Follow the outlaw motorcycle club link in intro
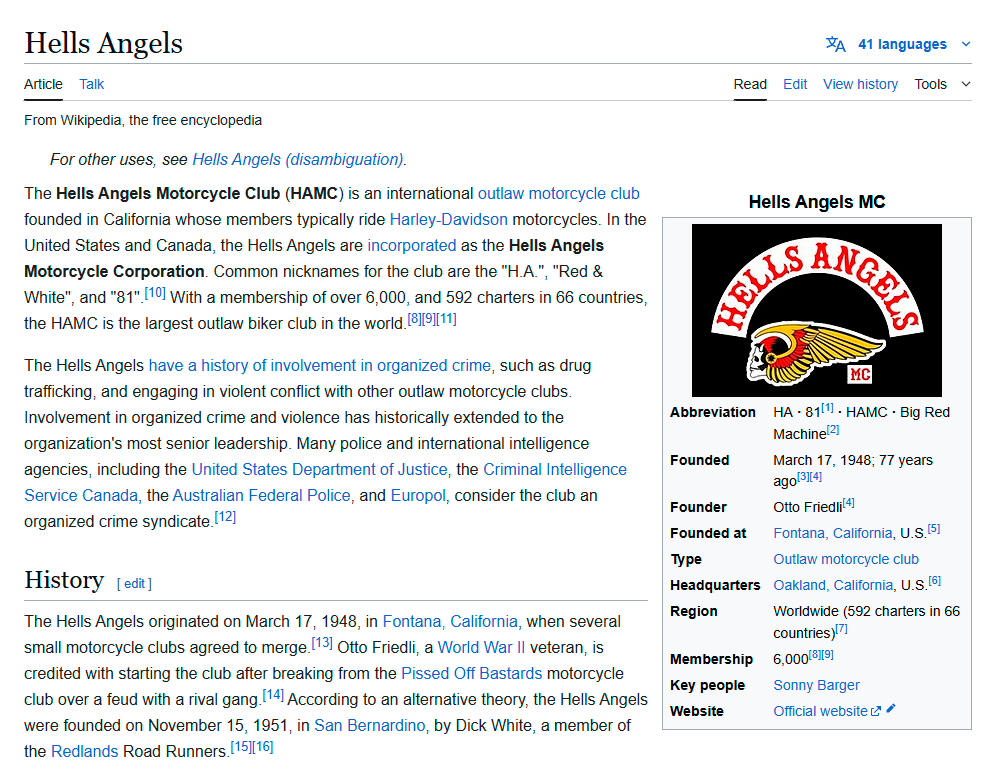The height and width of the screenshot is (778, 986). point(558,194)
